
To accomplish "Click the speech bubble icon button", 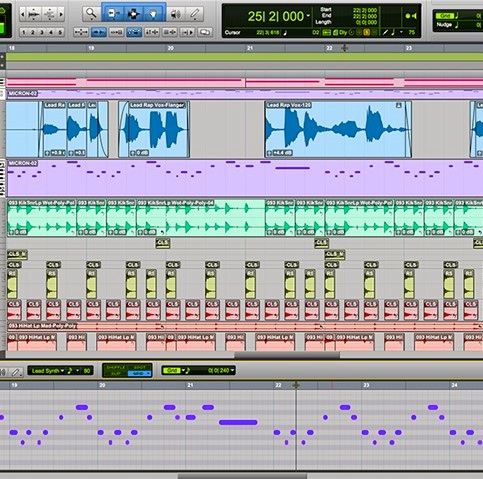I will click(205, 32).
